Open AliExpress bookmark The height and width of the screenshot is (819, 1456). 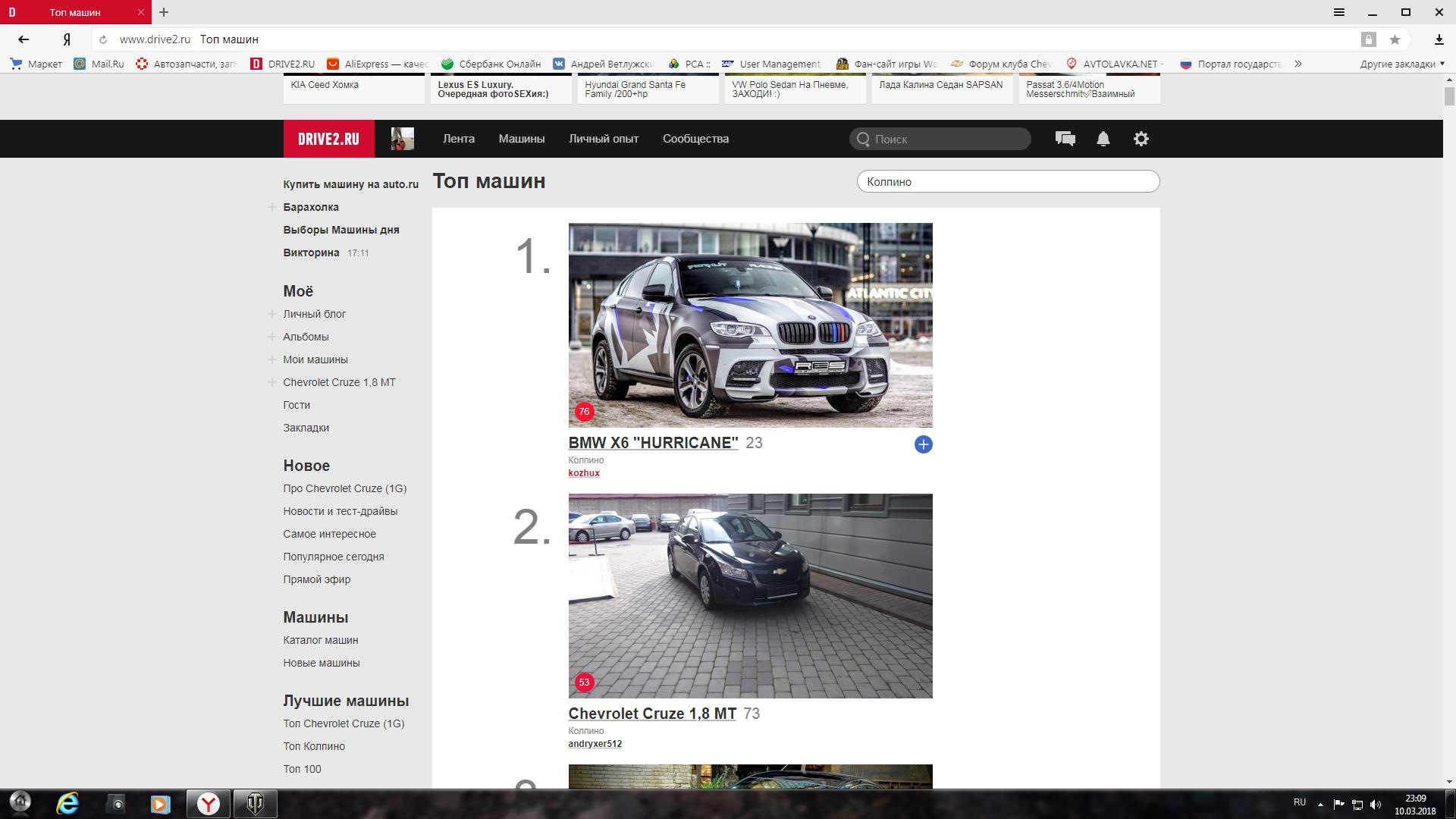click(x=378, y=64)
